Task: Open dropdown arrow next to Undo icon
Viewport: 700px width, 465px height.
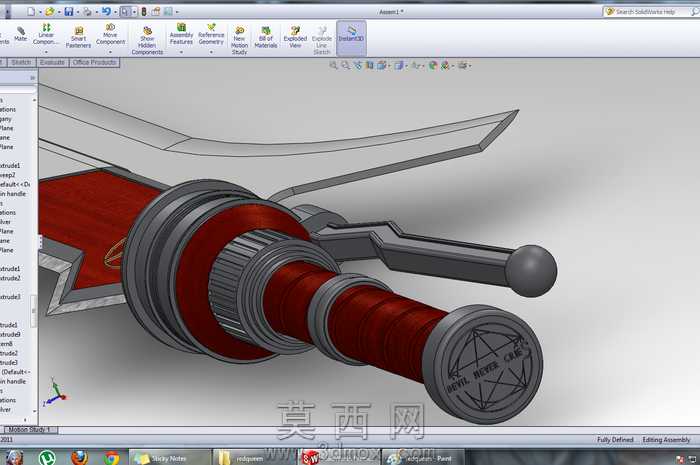Action: [115, 12]
